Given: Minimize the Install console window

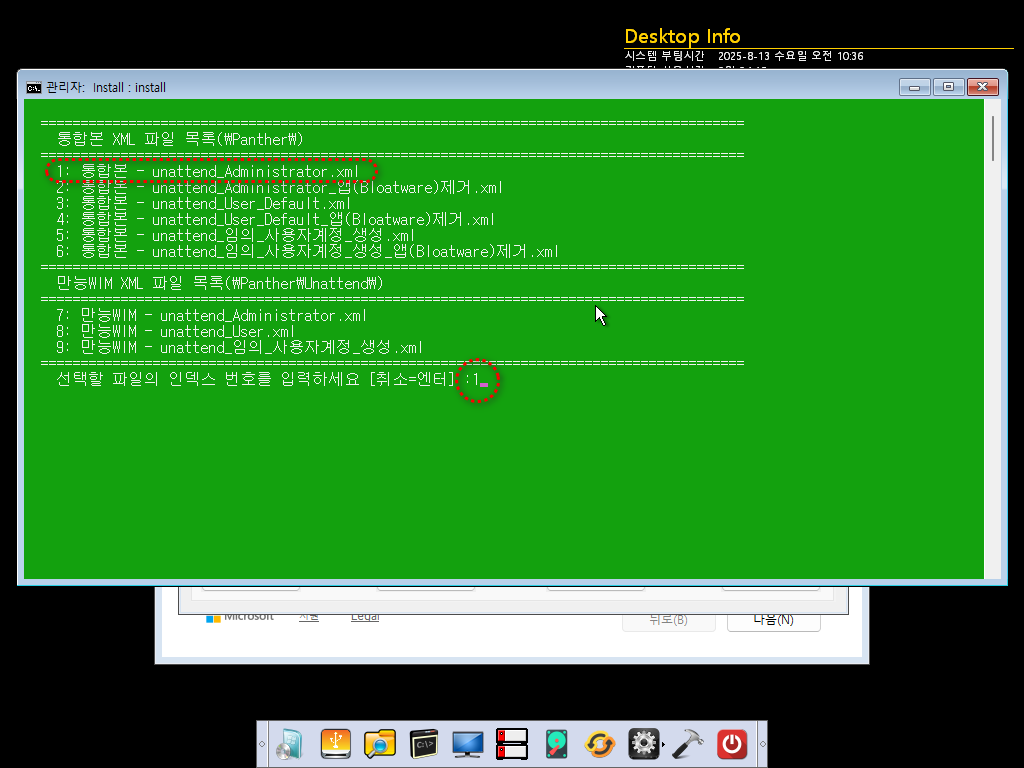Looking at the screenshot, I should pos(914,87).
